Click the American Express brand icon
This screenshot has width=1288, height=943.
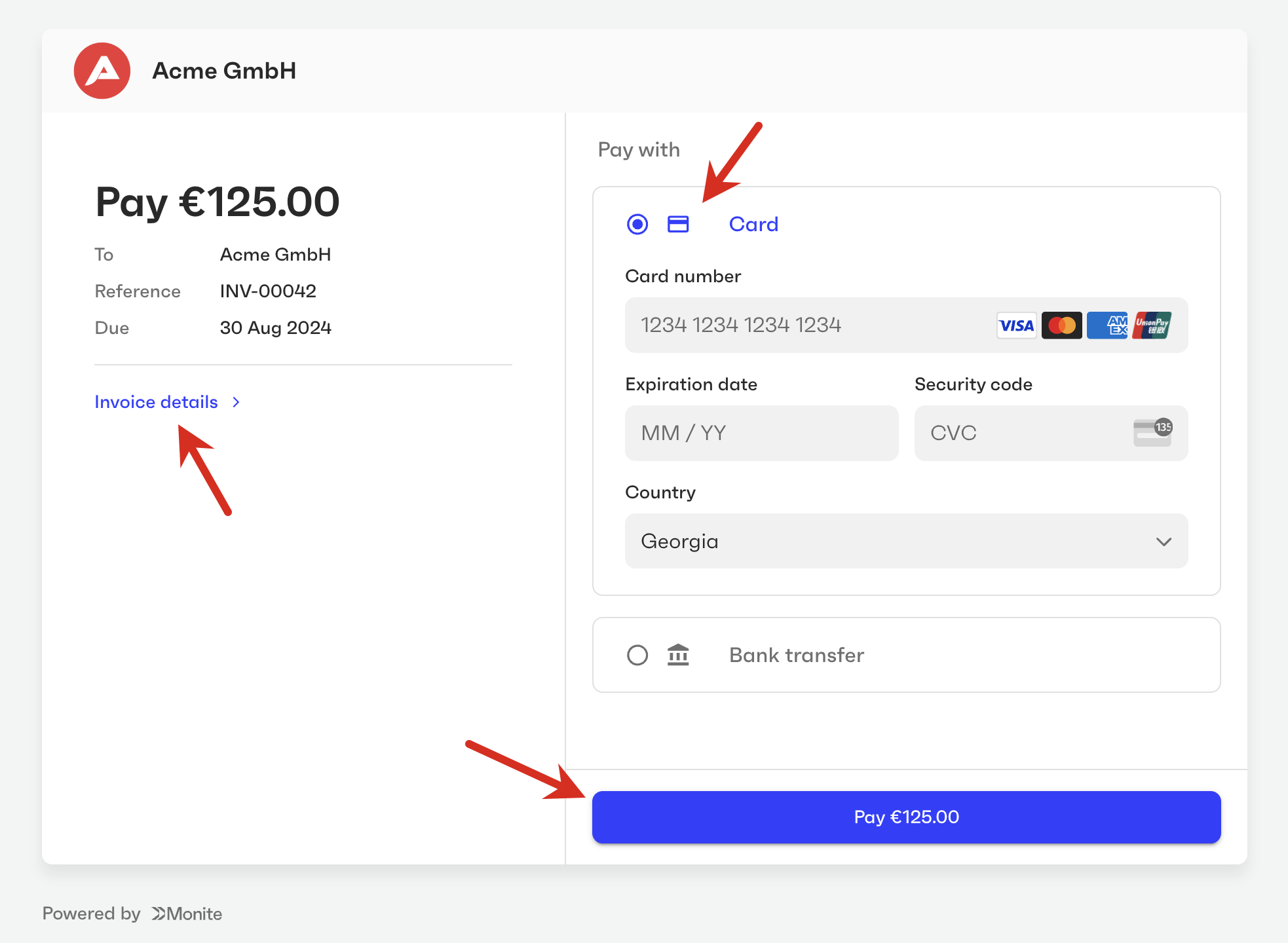(x=1107, y=325)
